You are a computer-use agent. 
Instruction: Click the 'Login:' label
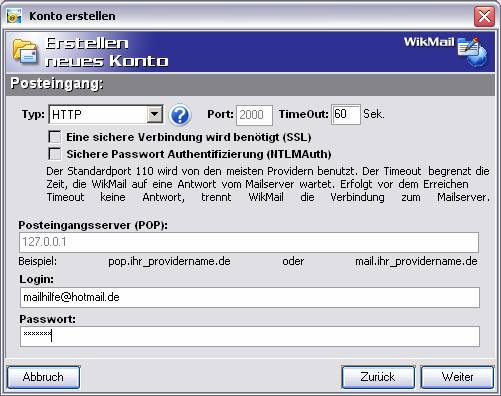point(37,279)
